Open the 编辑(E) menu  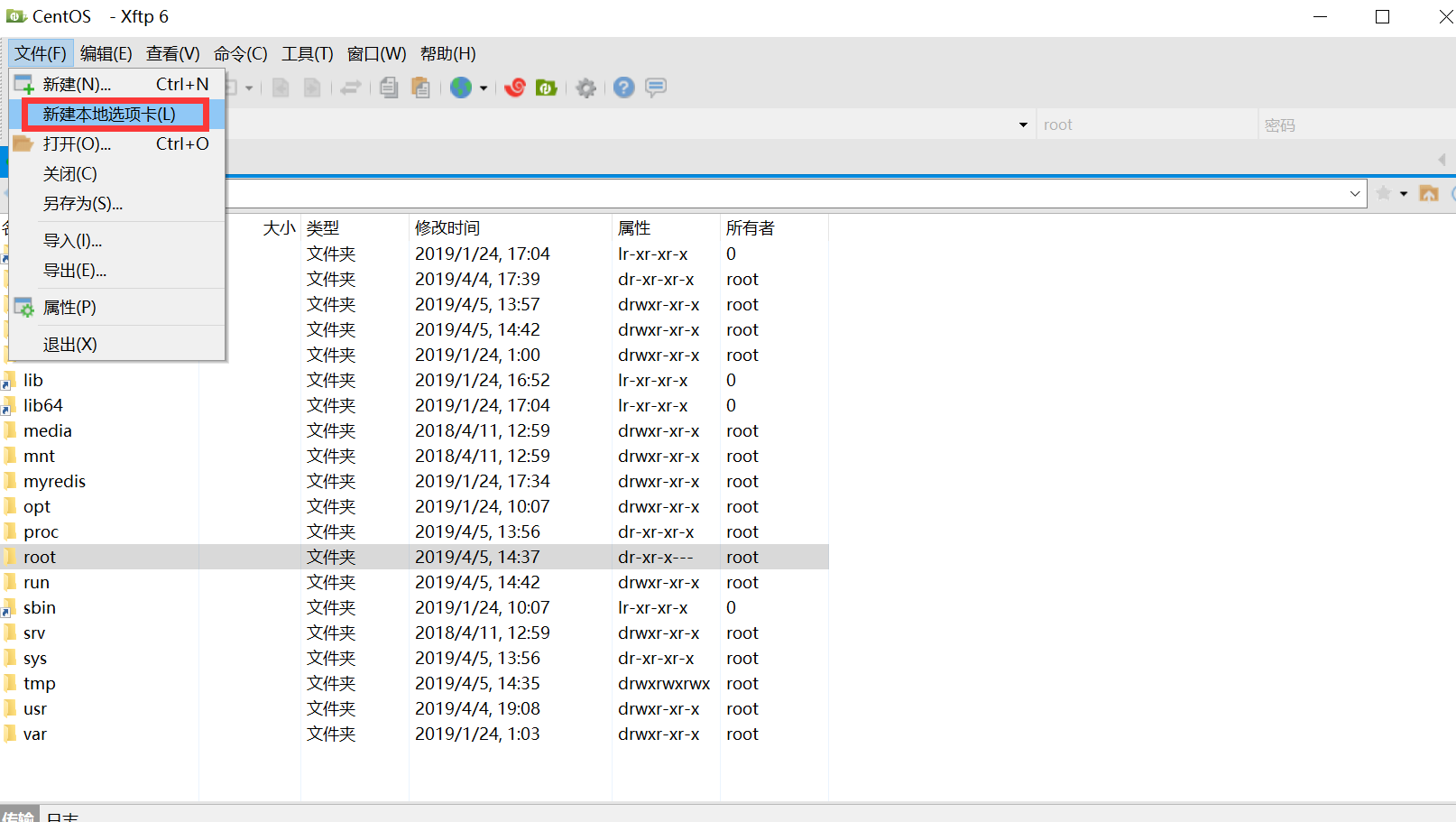tap(106, 53)
